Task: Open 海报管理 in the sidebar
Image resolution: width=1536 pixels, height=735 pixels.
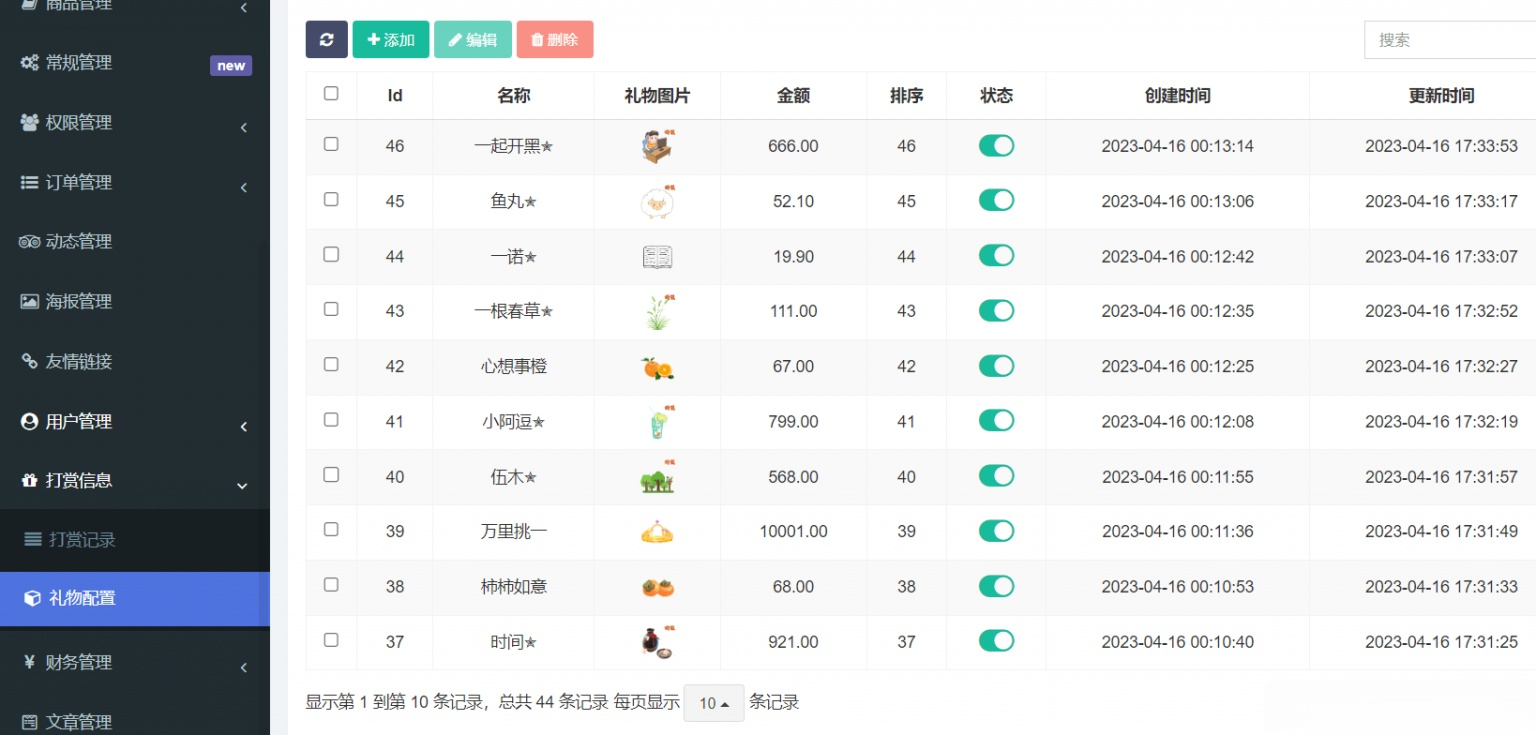Action: pos(135,302)
